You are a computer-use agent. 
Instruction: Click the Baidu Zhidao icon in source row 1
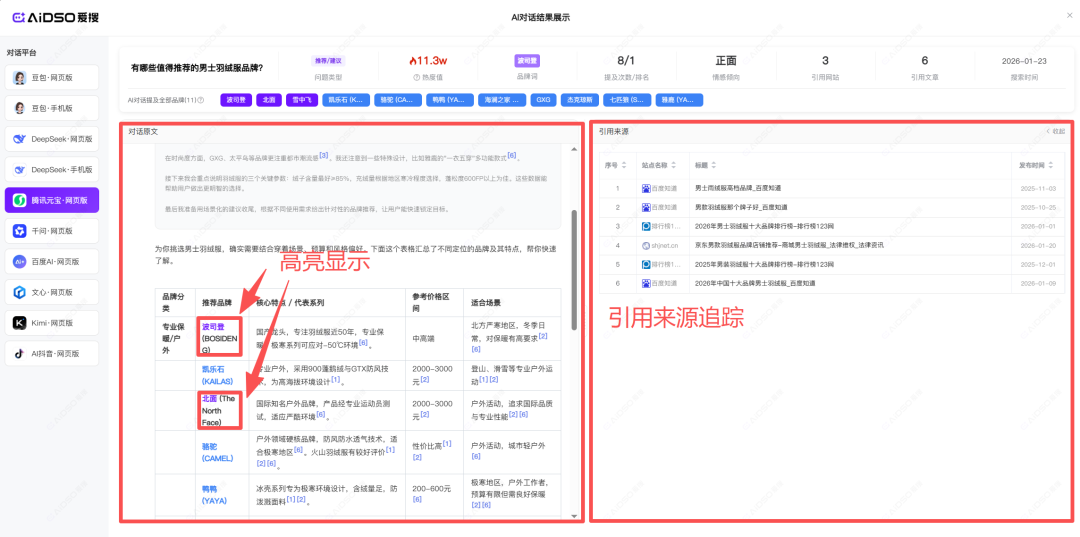click(x=646, y=188)
